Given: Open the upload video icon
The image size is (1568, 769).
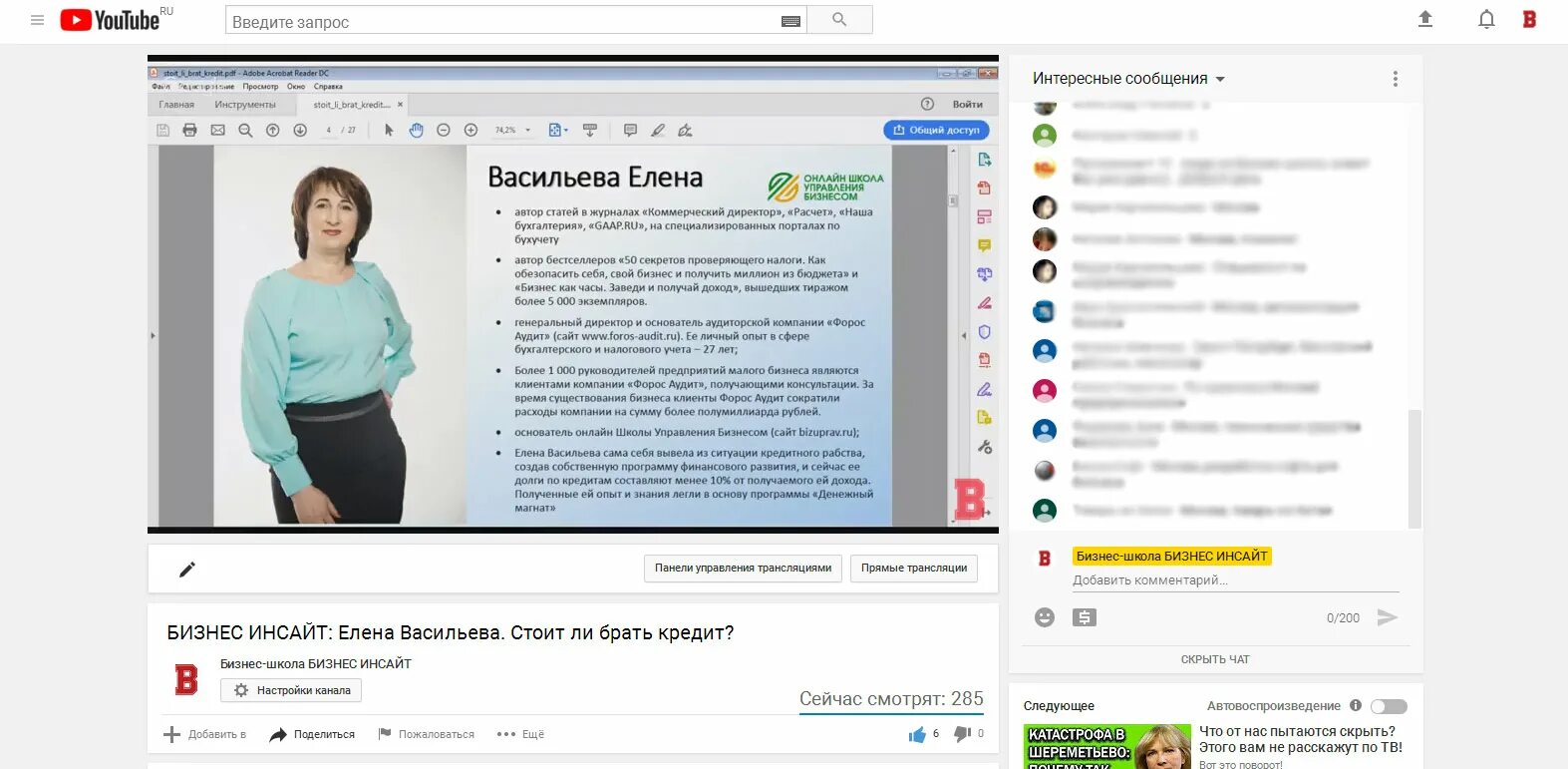Looking at the screenshot, I should click(1425, 19).
